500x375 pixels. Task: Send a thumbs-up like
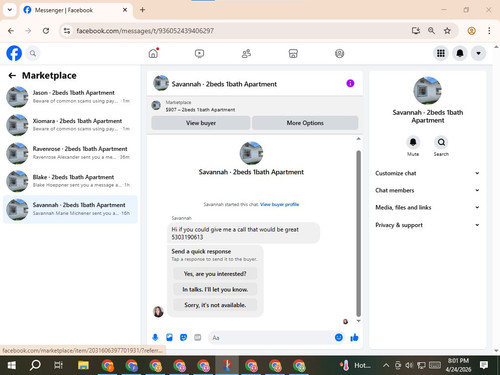[354, 338]
